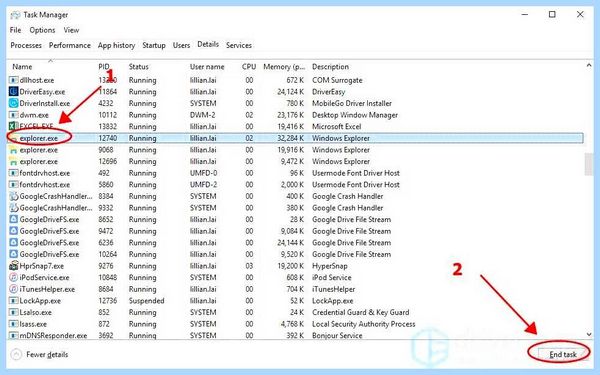Screen dimensions: 600x375
Task: Collapse view with Fewer details arrow
Action: pos(16,355)
